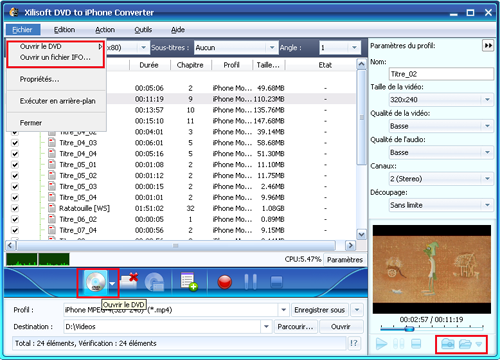Uncheck the Titre_05_04 checkbox
The width and height of the screenshot is (500, 360).
[15, 197]
